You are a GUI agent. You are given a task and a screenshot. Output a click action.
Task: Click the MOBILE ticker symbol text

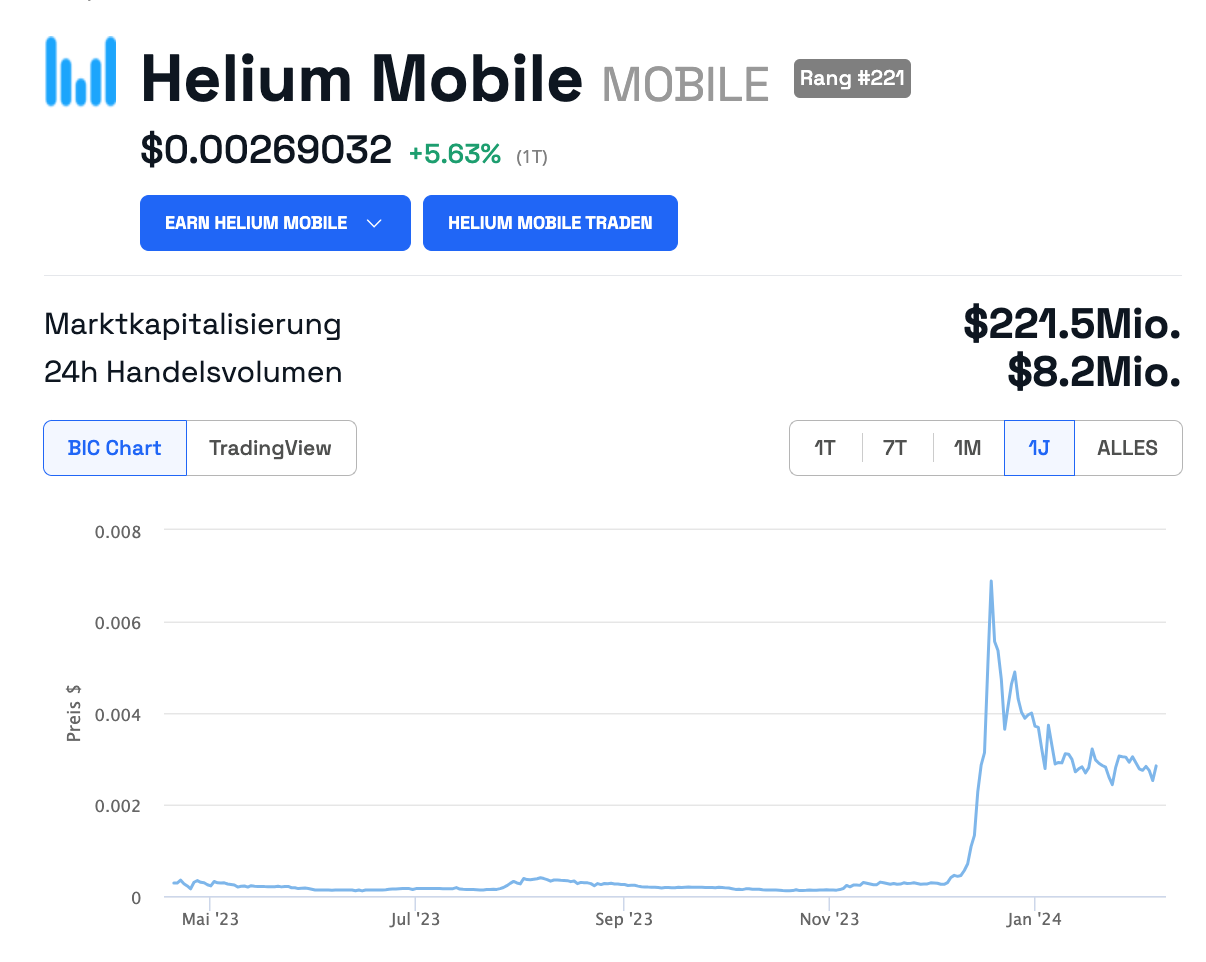(686, 84)
